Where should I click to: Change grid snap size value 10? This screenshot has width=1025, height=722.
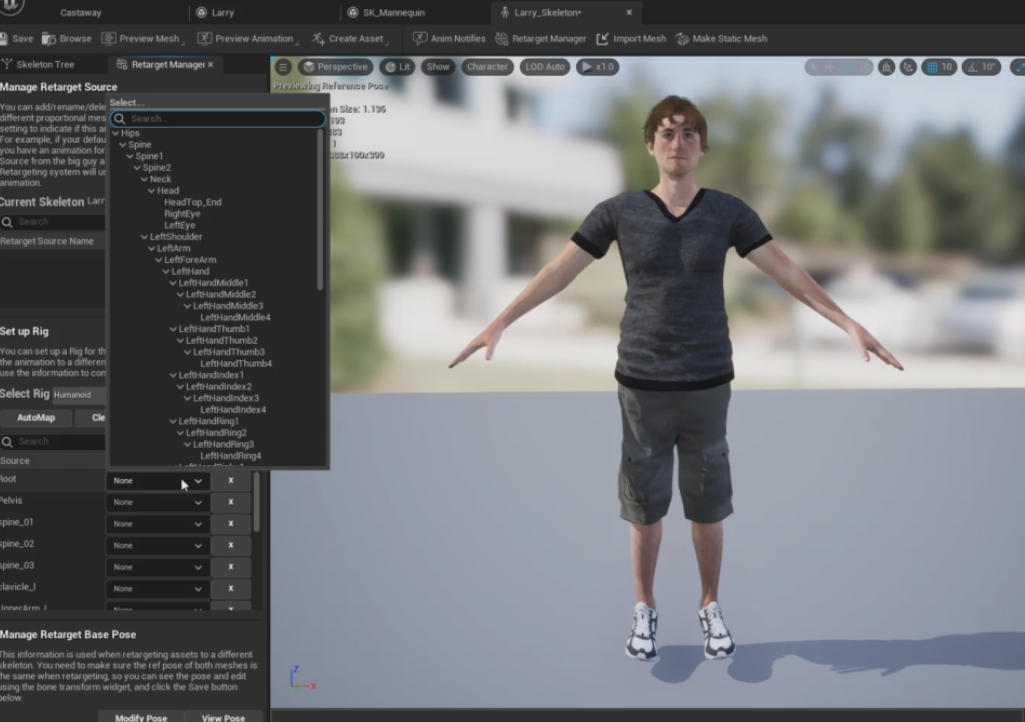pyautogui.click(x=947, y=67)
